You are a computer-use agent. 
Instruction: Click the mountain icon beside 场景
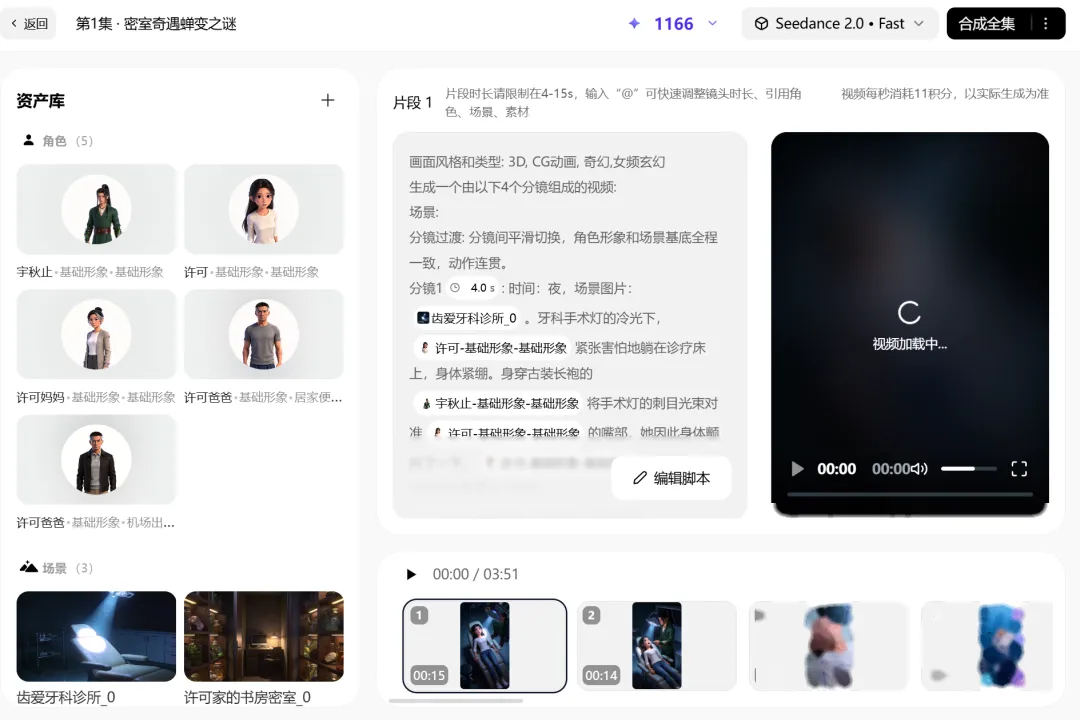28,567
